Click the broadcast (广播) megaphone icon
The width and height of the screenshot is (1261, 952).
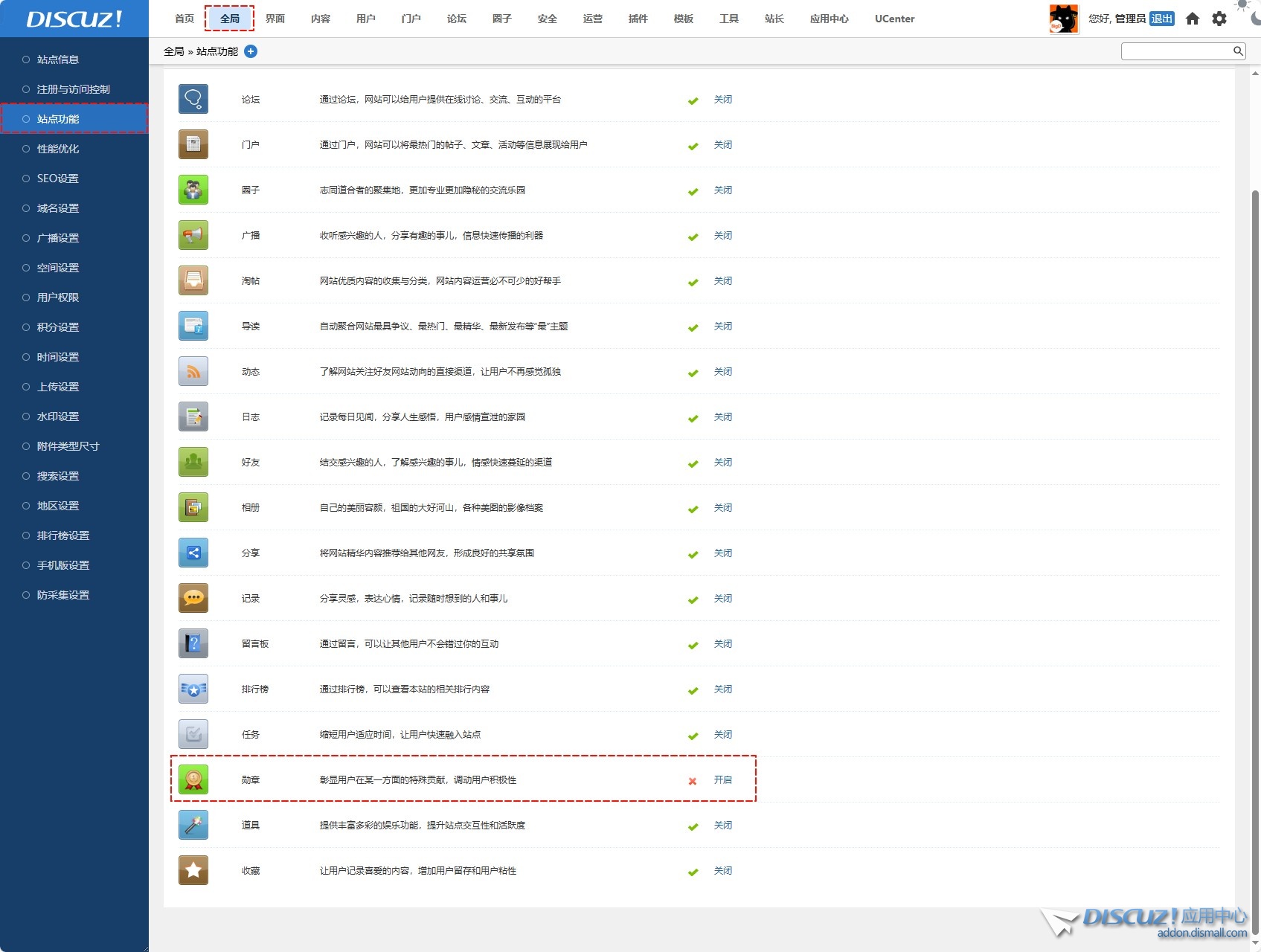[193, 235]
